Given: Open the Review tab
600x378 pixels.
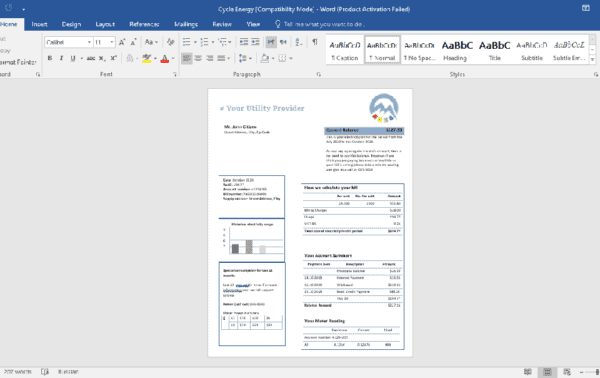Looking at the screenshot, I should 222,24.
